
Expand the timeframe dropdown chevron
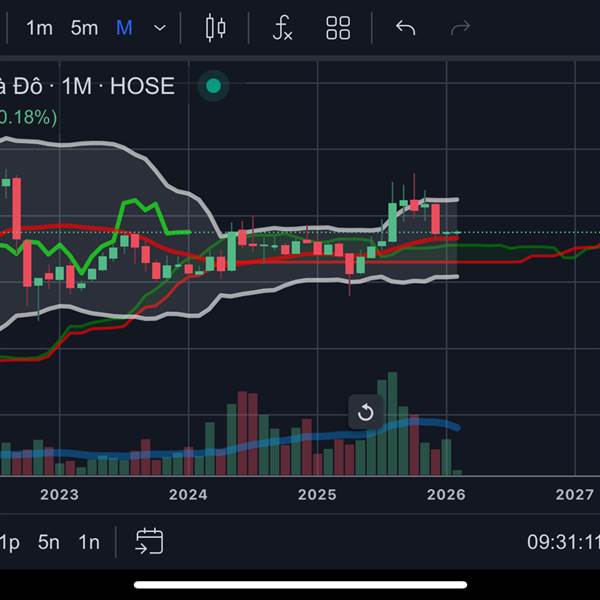(160, 28)
